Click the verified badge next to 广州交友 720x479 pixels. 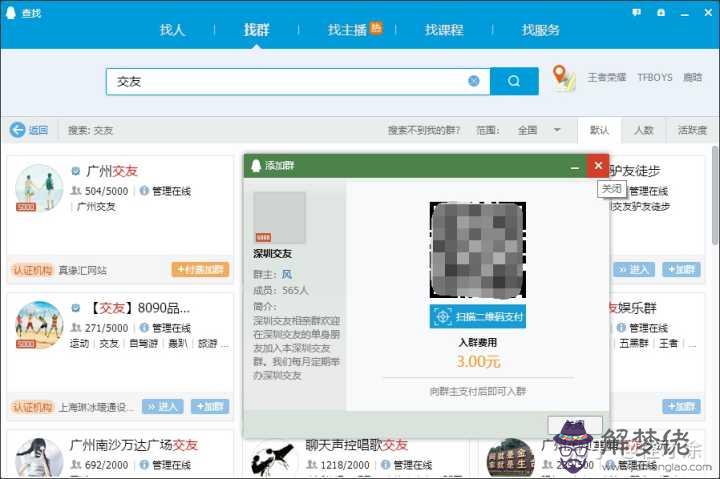tap(76, 171)
